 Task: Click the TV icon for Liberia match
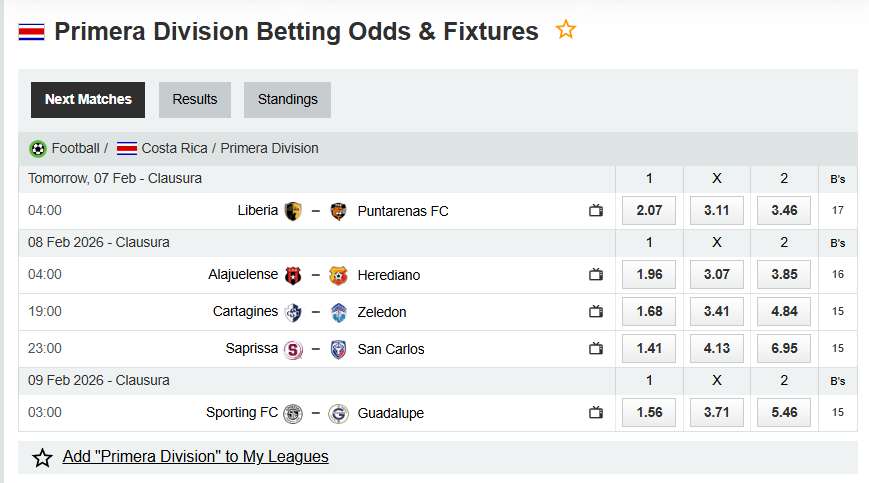coord(596,211)
